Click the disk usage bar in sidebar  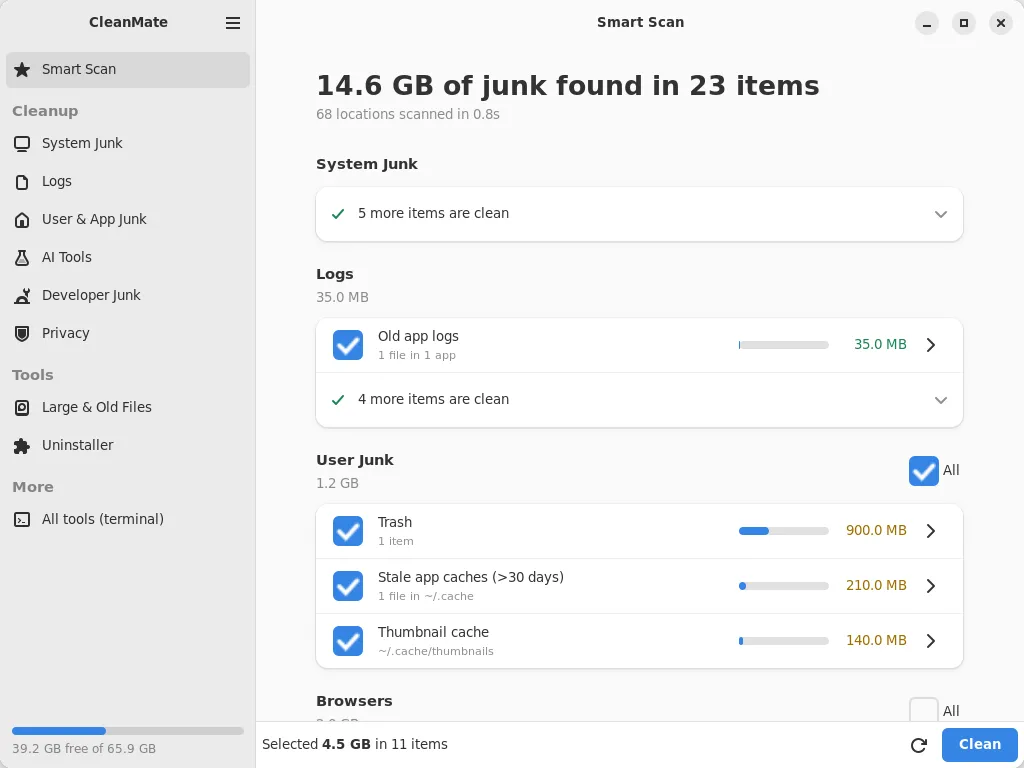pyautogui.click(x=128, y=731)
